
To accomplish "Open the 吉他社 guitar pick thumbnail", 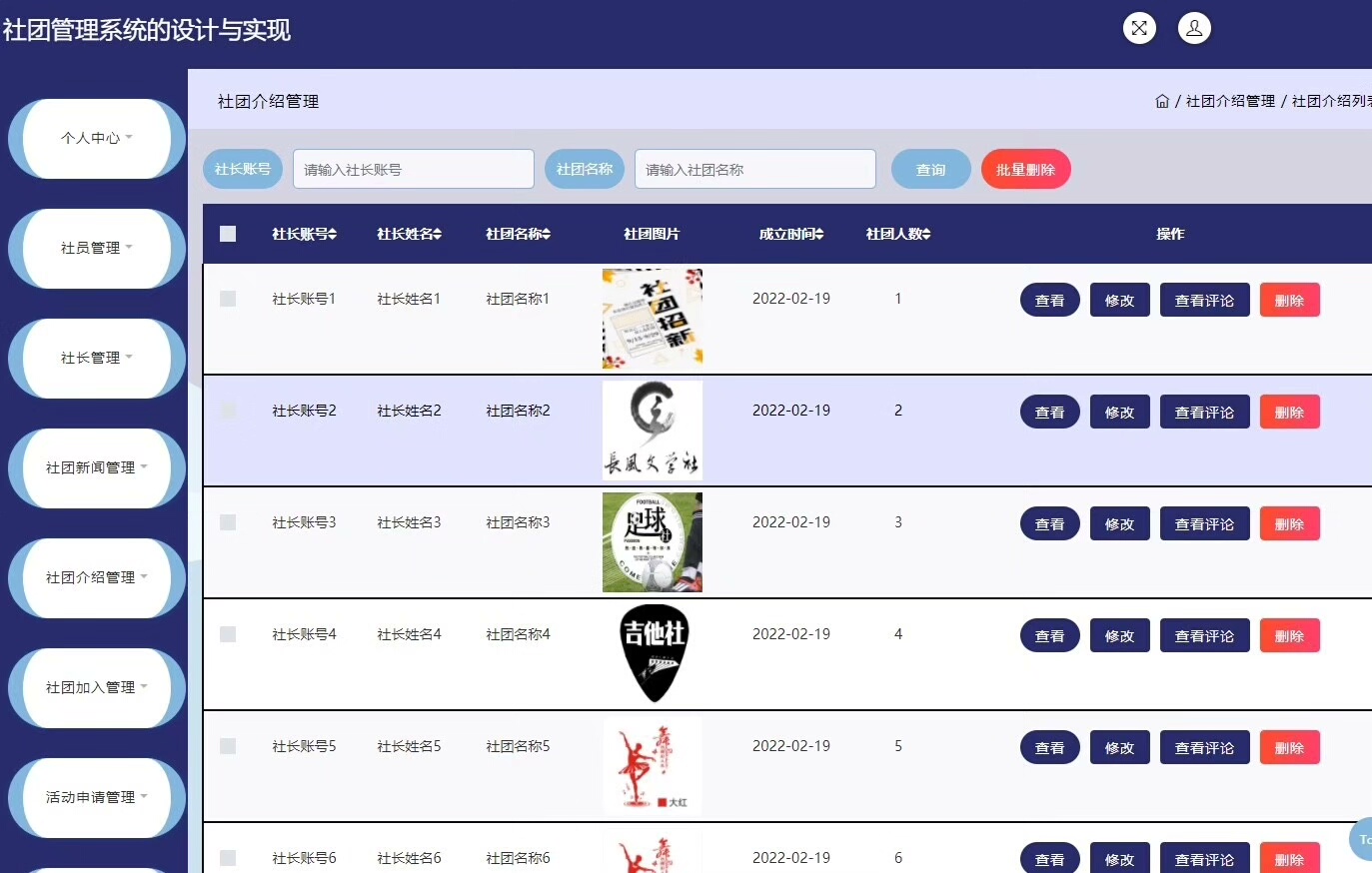I will [x=653, y=654].
